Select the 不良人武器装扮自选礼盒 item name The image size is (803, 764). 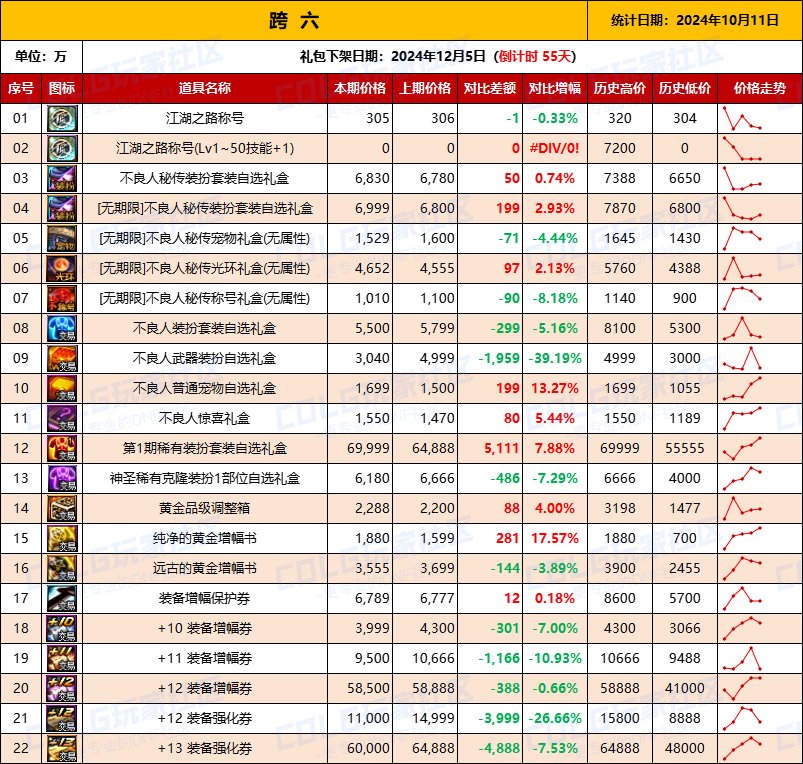point(205,358)
